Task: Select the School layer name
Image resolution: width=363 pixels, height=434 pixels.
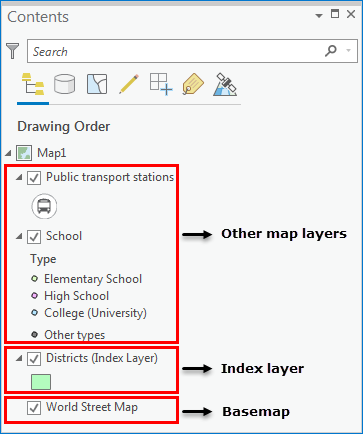Action: click(64, 236)
